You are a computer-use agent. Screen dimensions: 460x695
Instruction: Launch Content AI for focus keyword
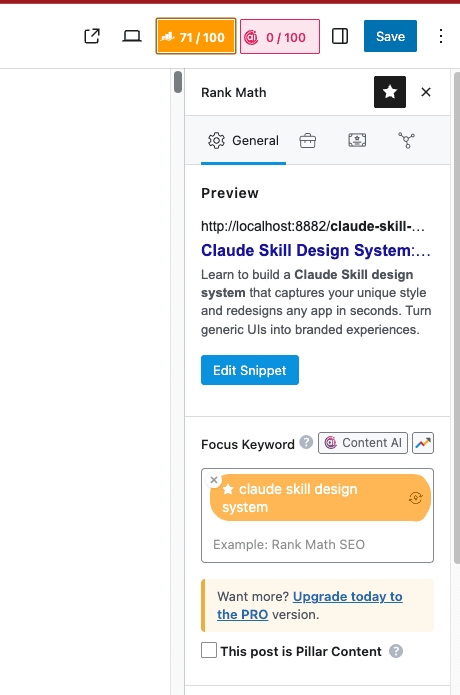363,443
